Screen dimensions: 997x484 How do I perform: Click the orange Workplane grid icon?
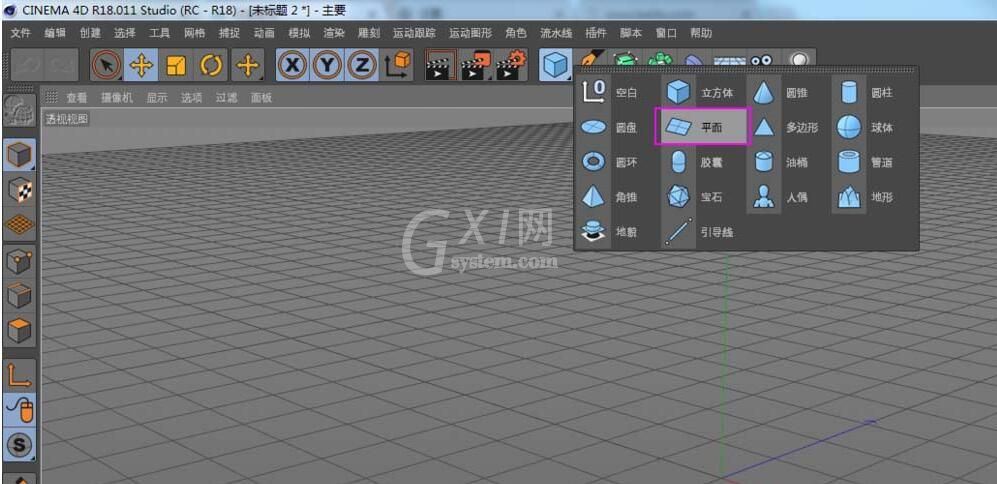pyautogui.click(x=19, y=225)
